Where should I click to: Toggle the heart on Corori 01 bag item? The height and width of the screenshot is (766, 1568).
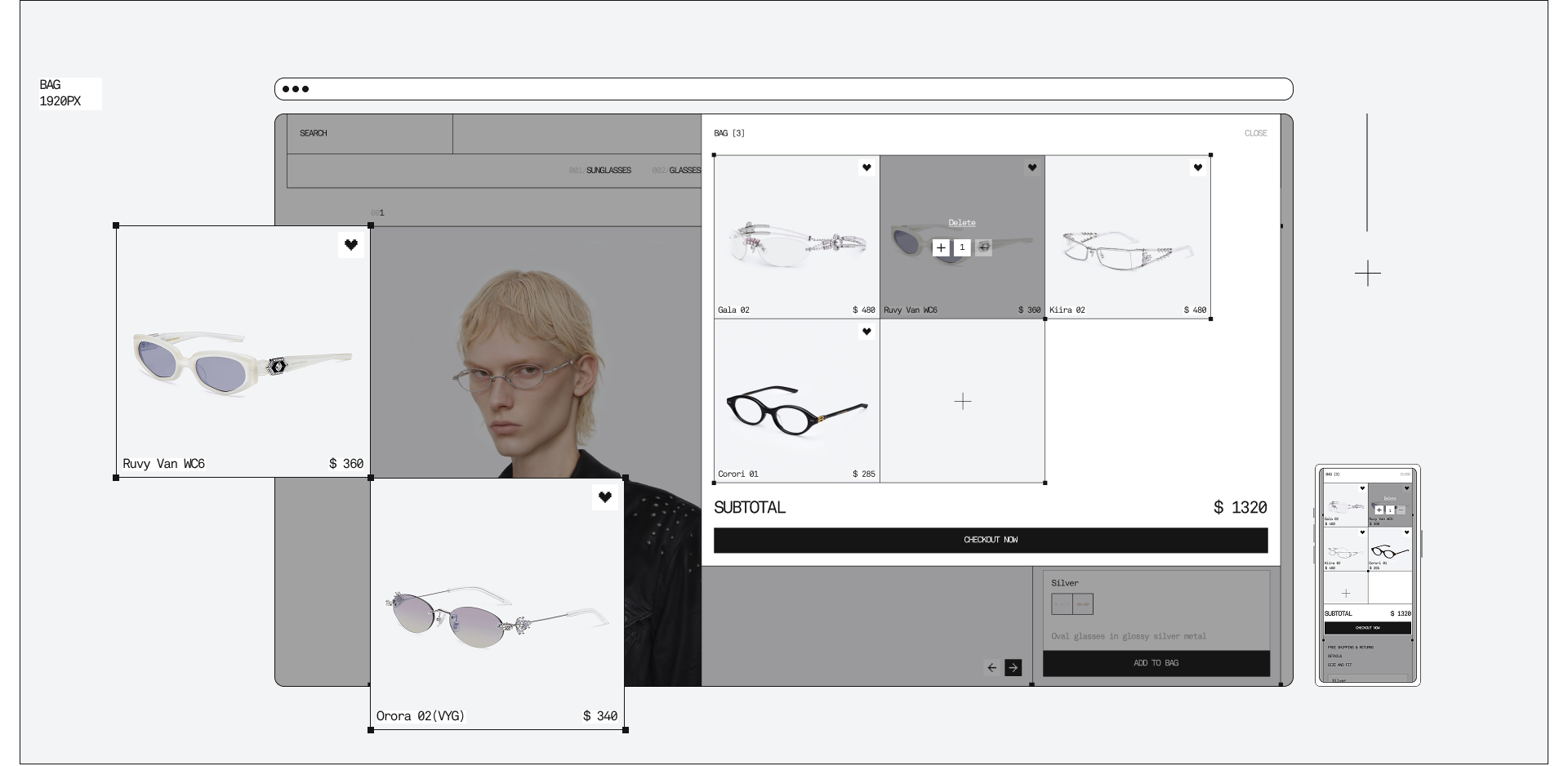(x=866, y=332)
